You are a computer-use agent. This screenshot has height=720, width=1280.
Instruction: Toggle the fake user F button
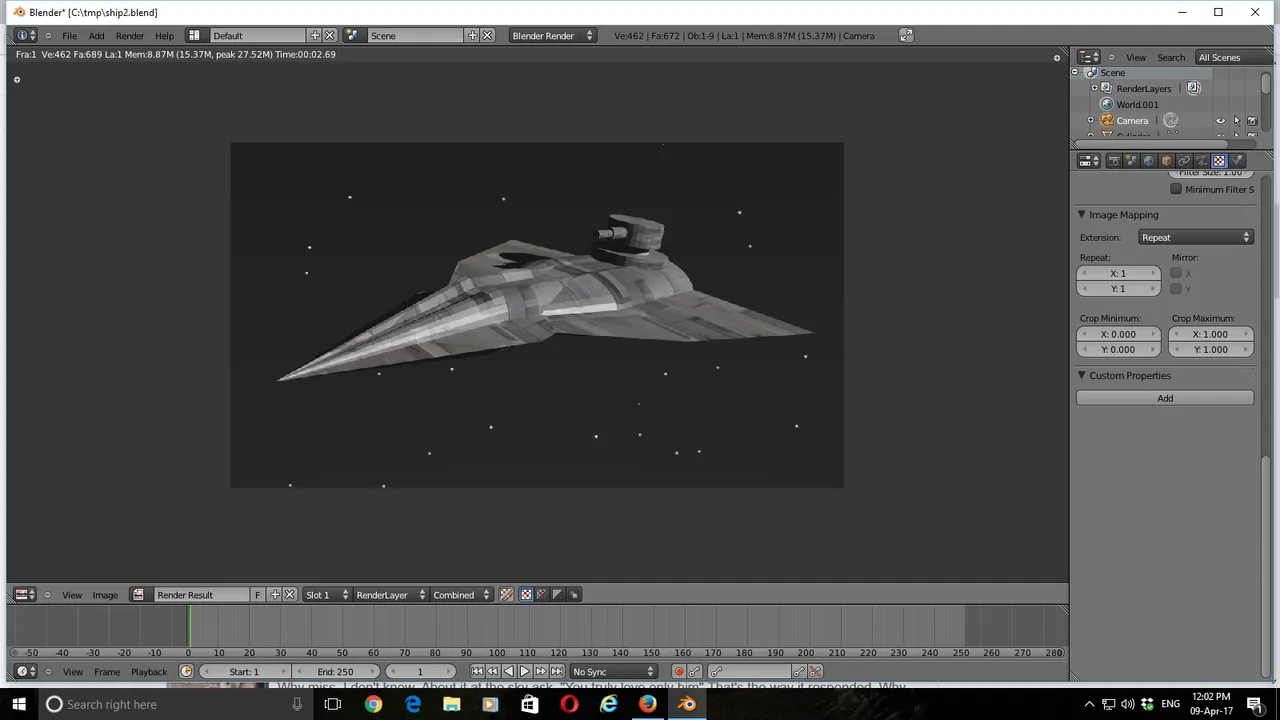point(257,595)
